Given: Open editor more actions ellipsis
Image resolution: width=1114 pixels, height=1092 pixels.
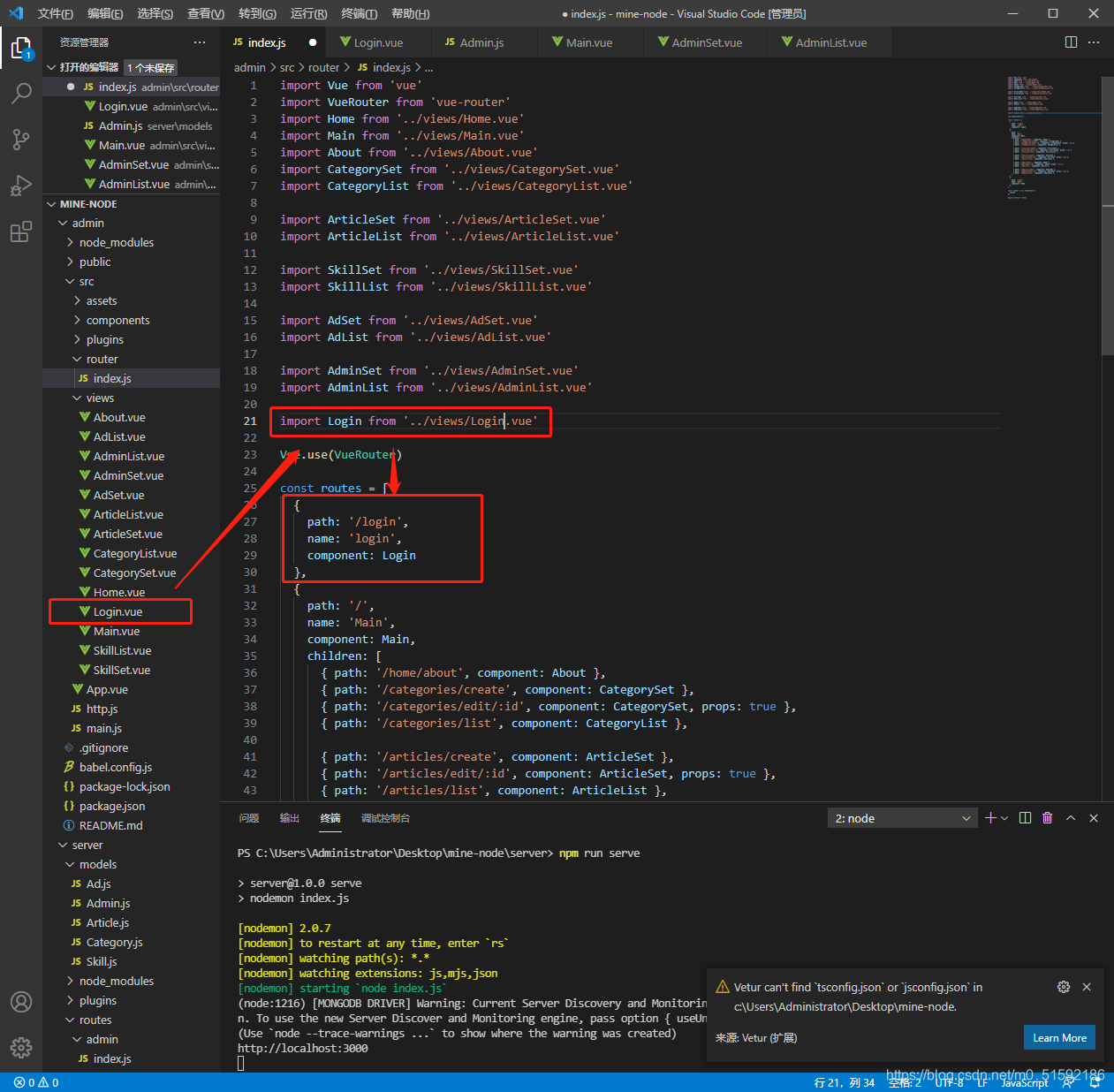Looking at the screenshot, I should (1094, 42).
